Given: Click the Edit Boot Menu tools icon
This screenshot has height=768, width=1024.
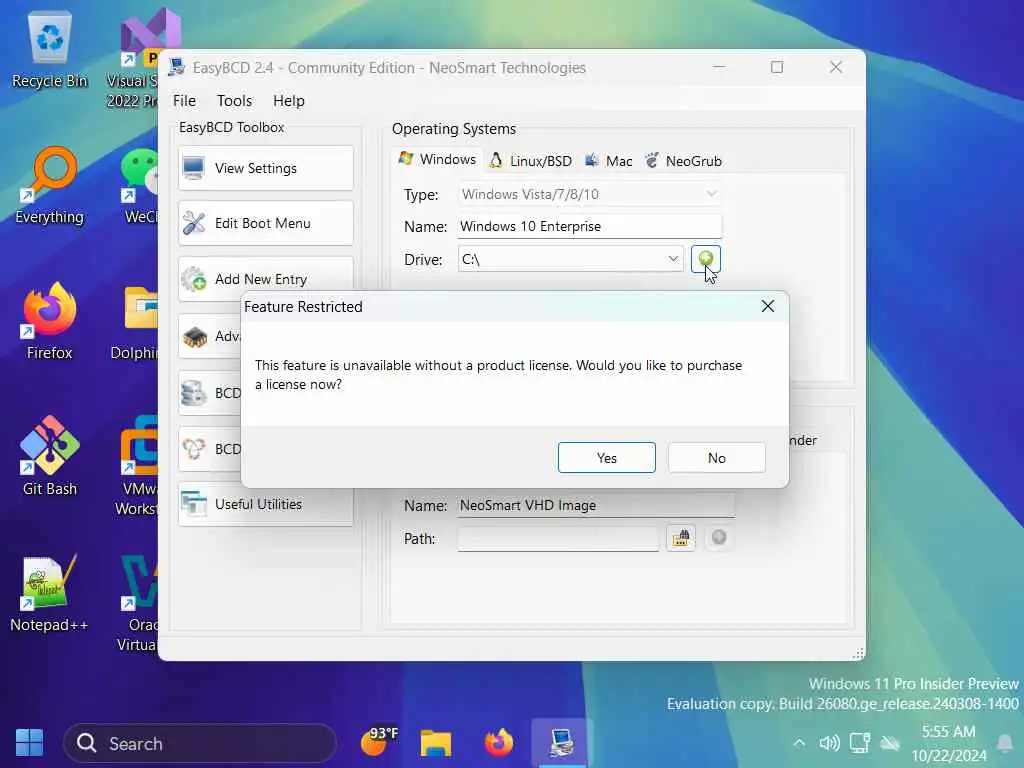Looking at the screenshot, I should (x=194, y=223).
